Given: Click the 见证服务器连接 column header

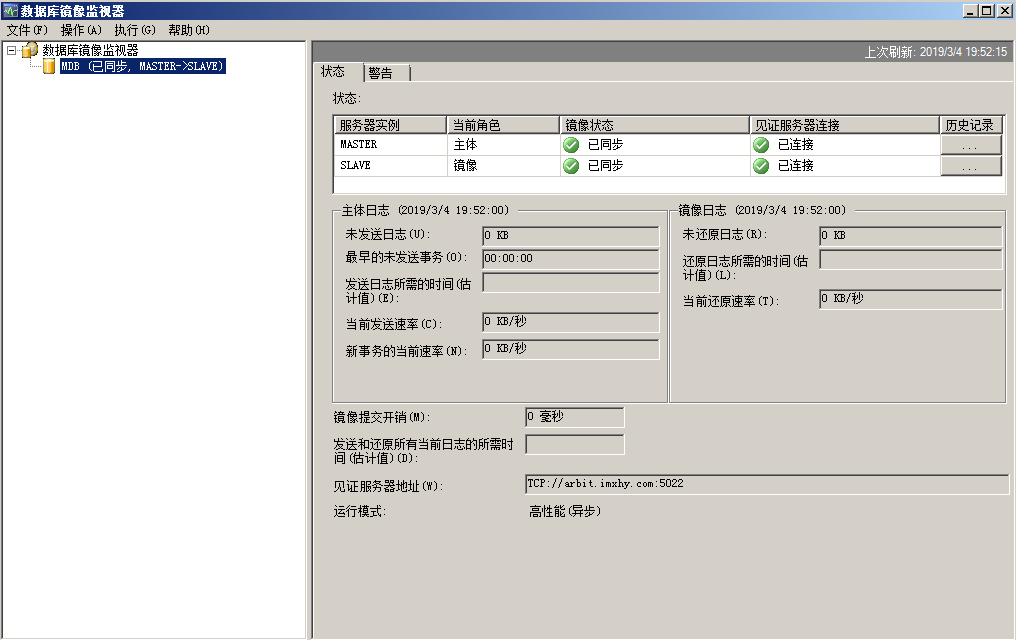Looking at the screenshot, I should click(x=844, y=124).
